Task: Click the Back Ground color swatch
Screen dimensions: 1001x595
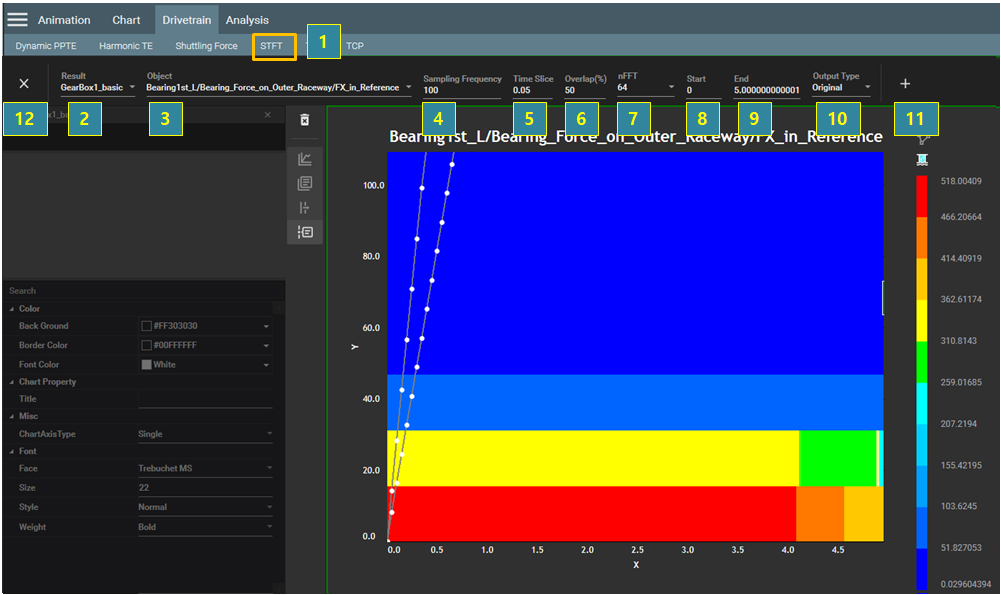Action: (147, 326)
